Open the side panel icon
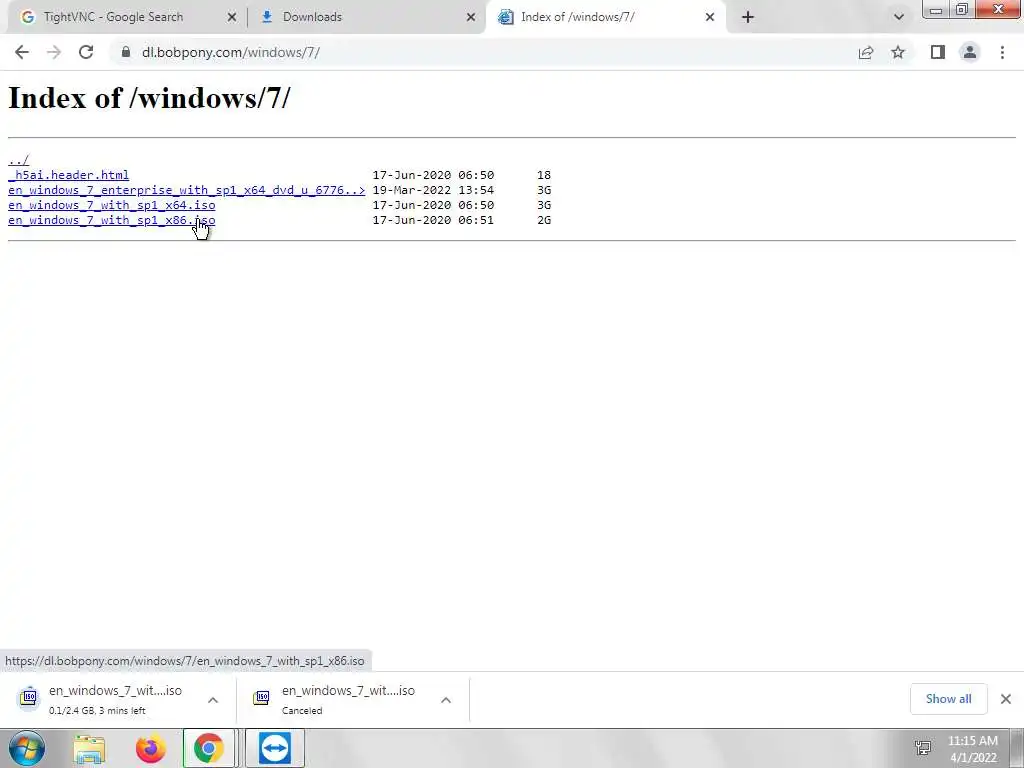1024x768 pixels. click(938, 52)
